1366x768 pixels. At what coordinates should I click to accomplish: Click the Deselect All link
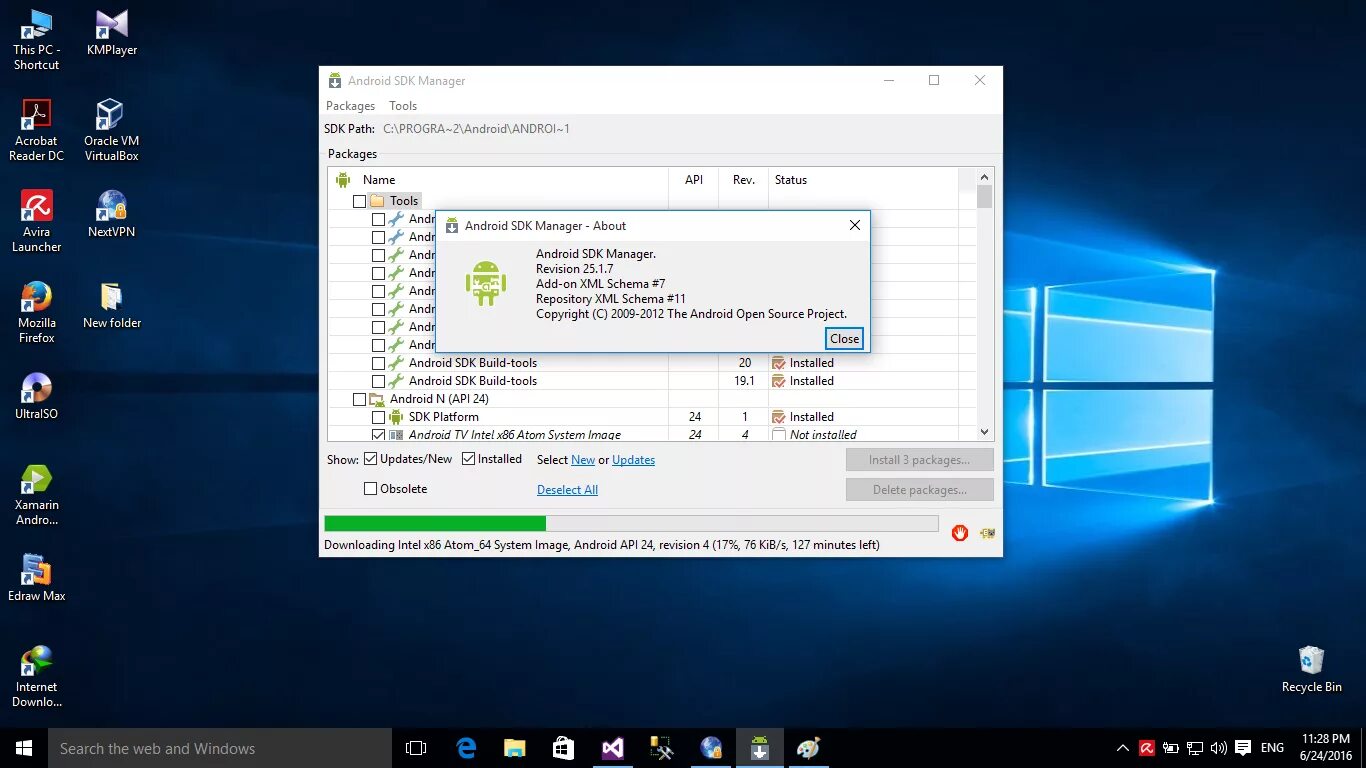pyautogui.click(x=567, y=490)
